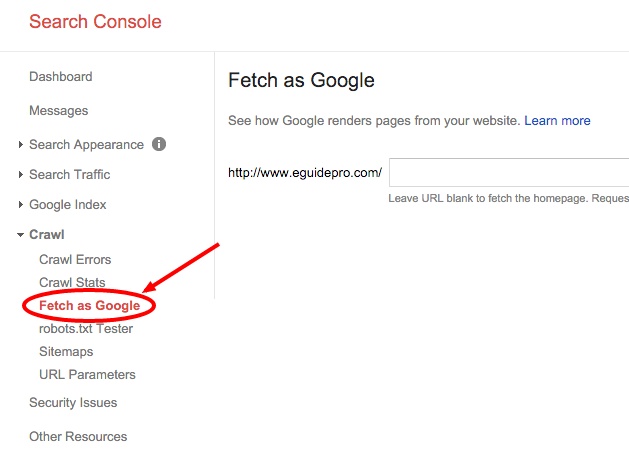This screenshot has width=629, height=462.
Task: Open URL Parameters settings
Action: coord(87,375)
